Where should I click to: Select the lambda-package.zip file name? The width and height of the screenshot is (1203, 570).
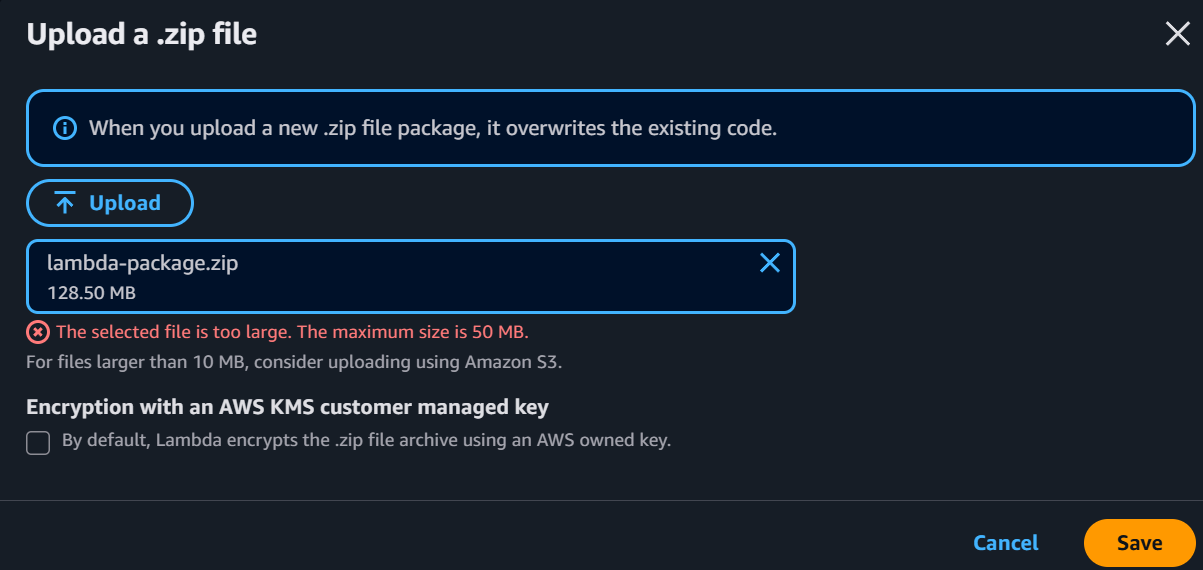point(143,263)
